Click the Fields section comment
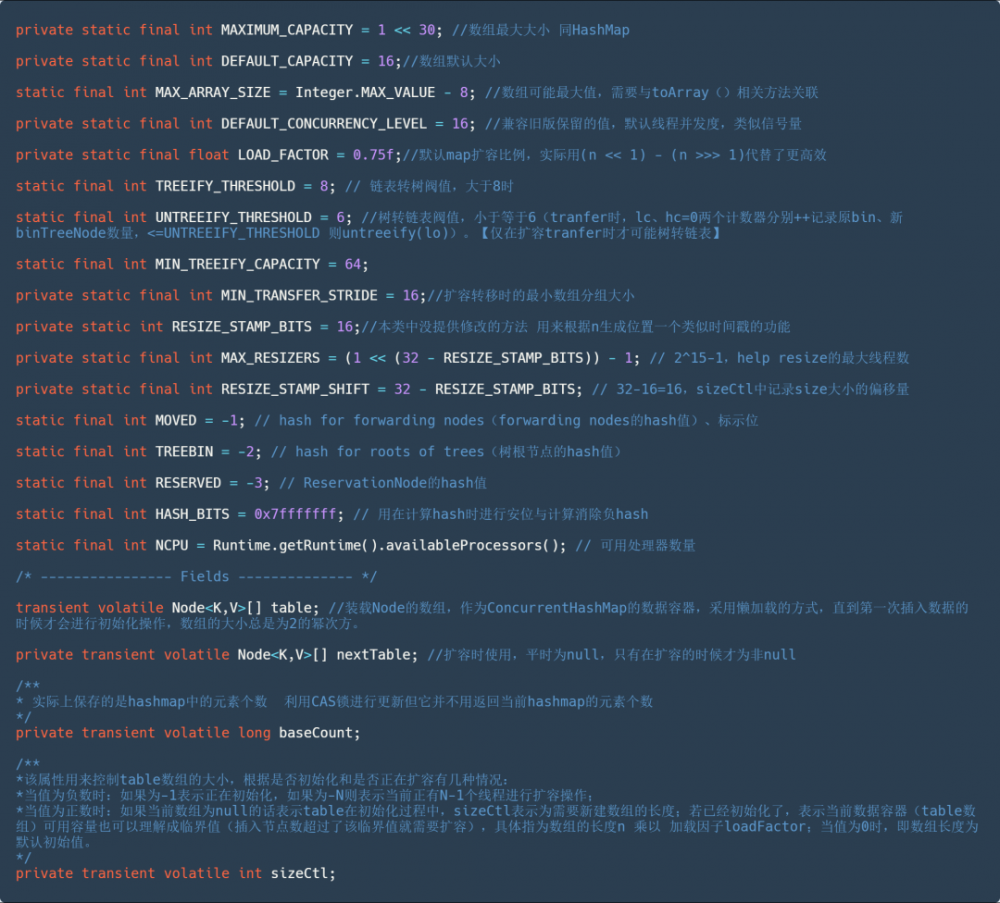This screenshot has width=1000, height=903. pos(196,576)
